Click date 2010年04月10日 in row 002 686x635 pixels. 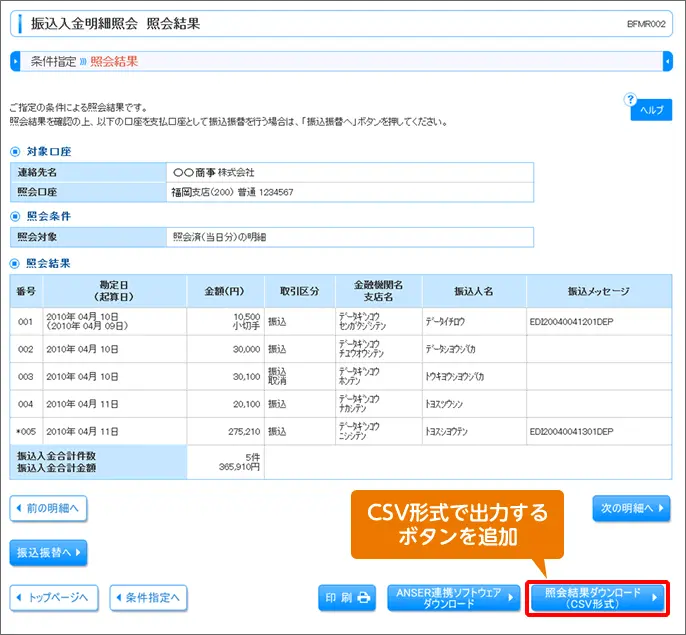tap(83, 349)
